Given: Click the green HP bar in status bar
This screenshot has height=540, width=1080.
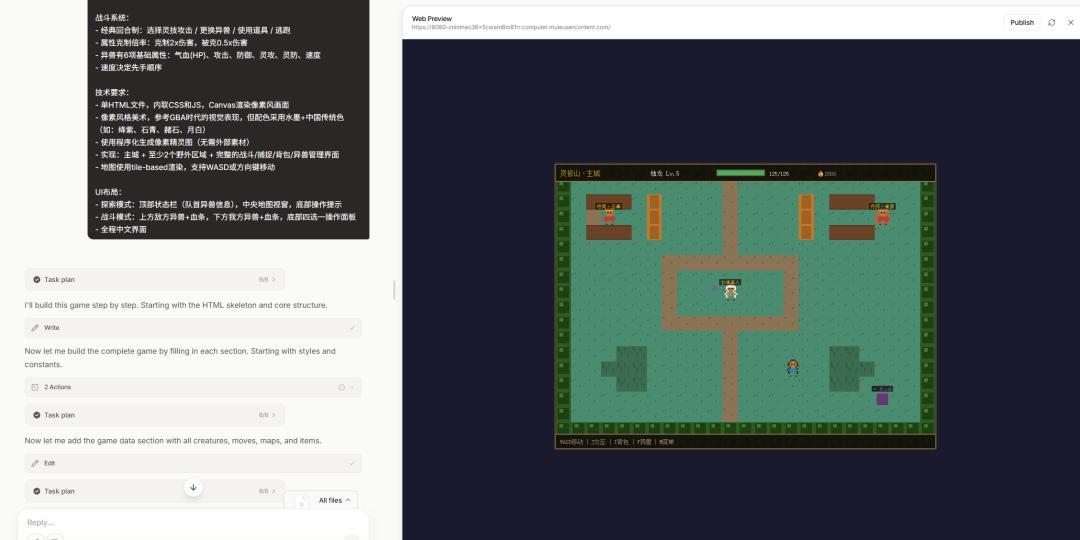Looking at the screenshot, I should (x=740, y=173).
